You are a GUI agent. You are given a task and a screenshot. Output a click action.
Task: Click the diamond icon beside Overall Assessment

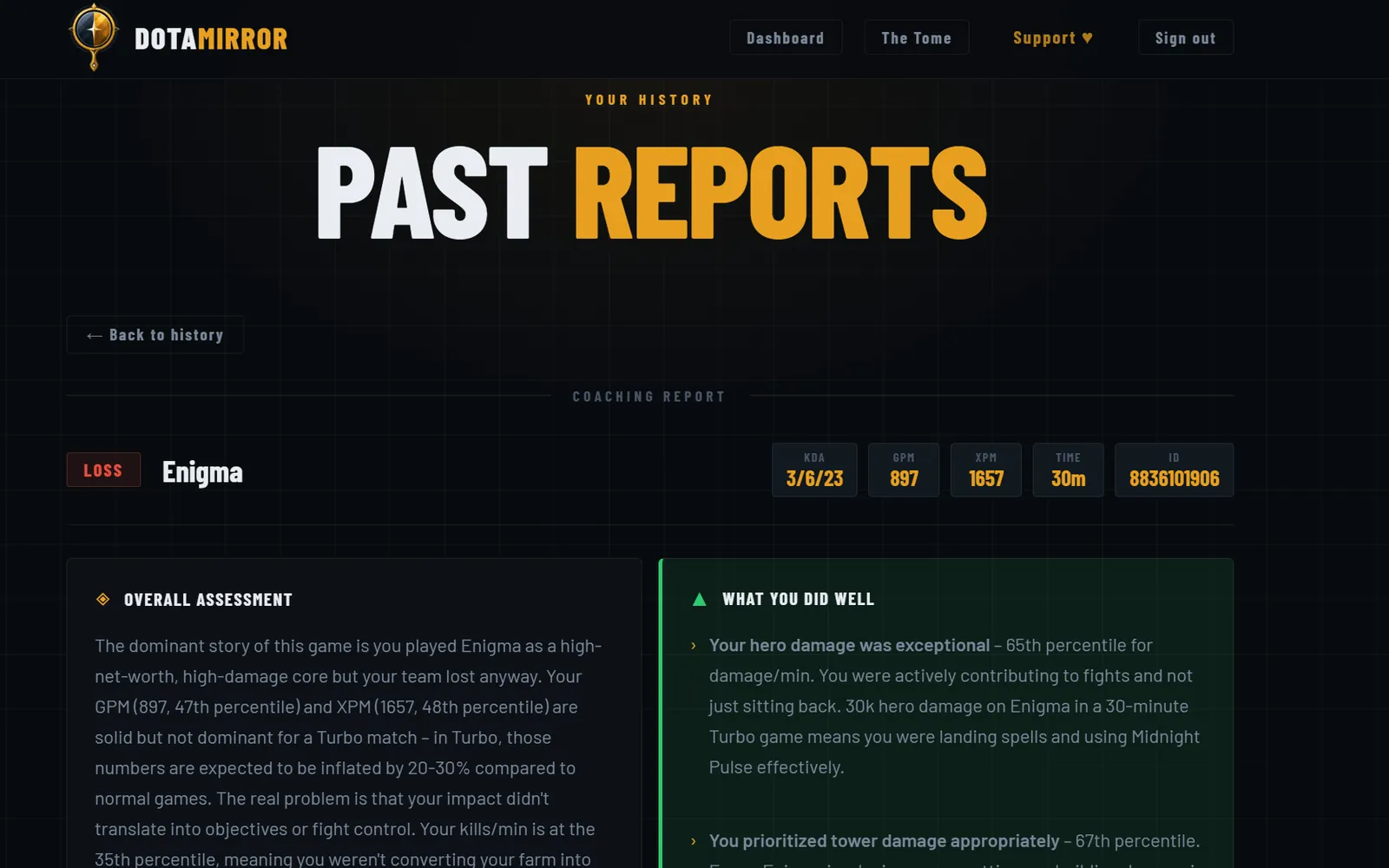[x=102, y=599]
